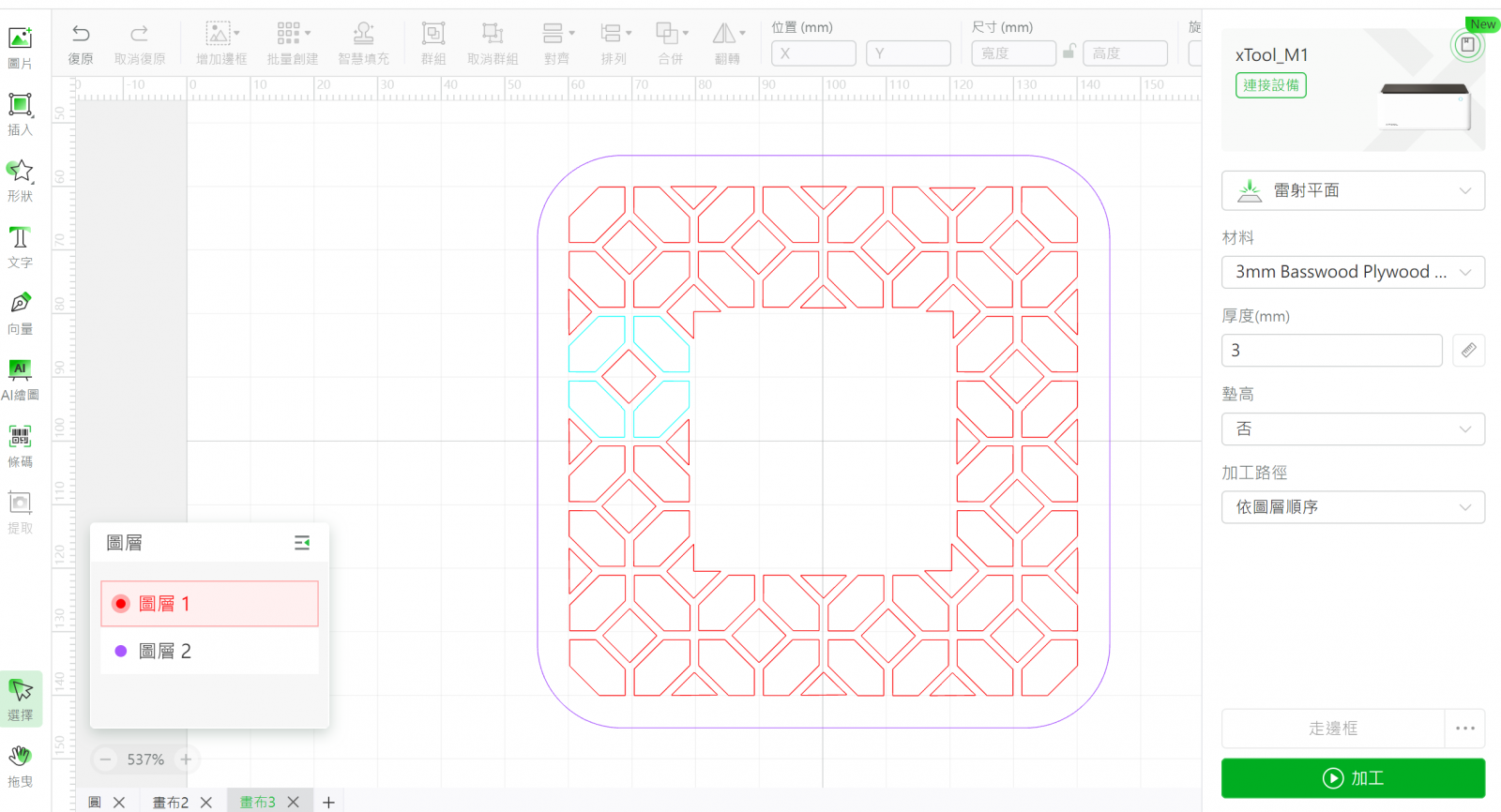Click the 連接設備 button
The height and width of the screenshot is (812, 1501).
pos(1271,85)
